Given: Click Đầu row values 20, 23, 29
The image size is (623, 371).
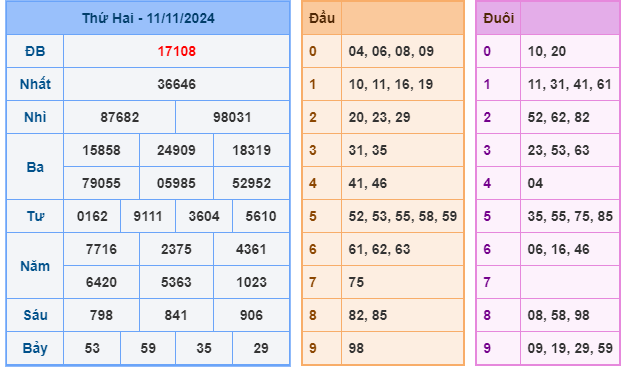Looking at the screenshot, I should [379, 117].
